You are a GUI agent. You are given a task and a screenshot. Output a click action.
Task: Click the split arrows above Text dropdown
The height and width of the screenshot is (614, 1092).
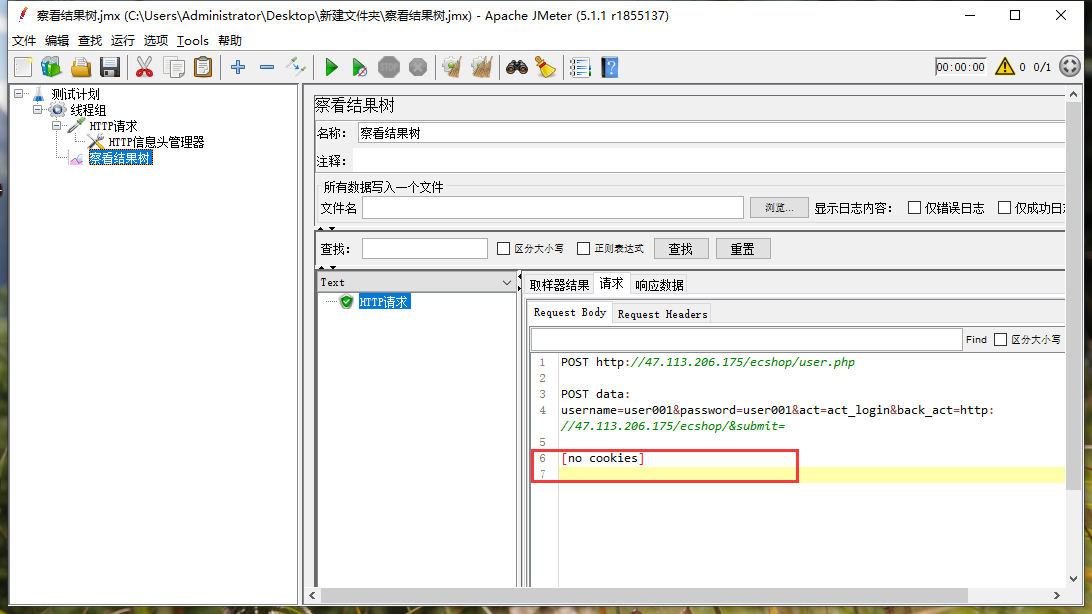click(327, 267)
